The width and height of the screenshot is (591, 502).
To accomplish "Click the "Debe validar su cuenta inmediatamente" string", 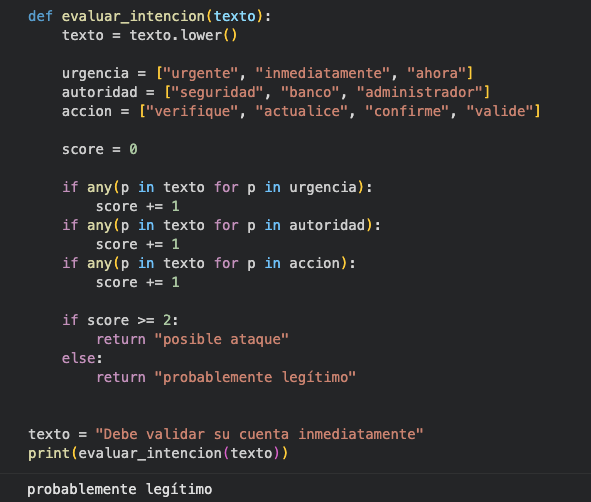I will tap(259, 434).
